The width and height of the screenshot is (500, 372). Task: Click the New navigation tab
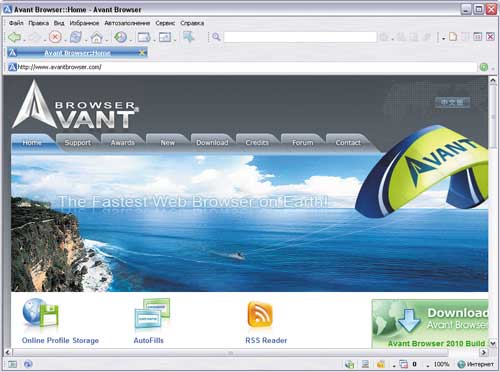pos(167,143)
